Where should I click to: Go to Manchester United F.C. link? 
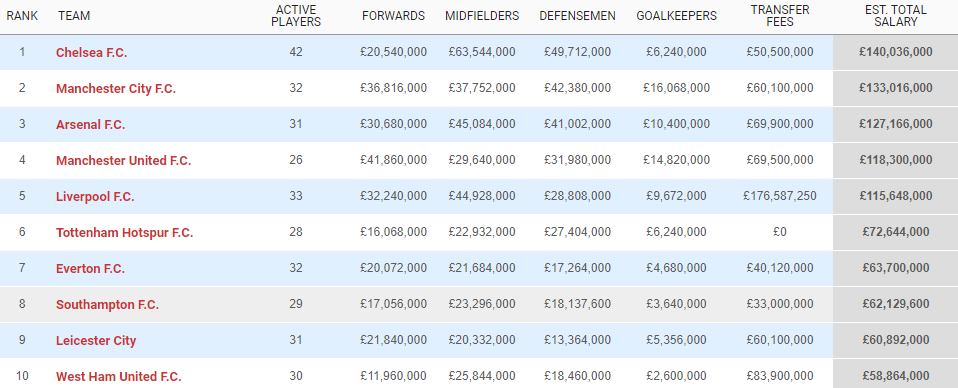tap(123, 161)
